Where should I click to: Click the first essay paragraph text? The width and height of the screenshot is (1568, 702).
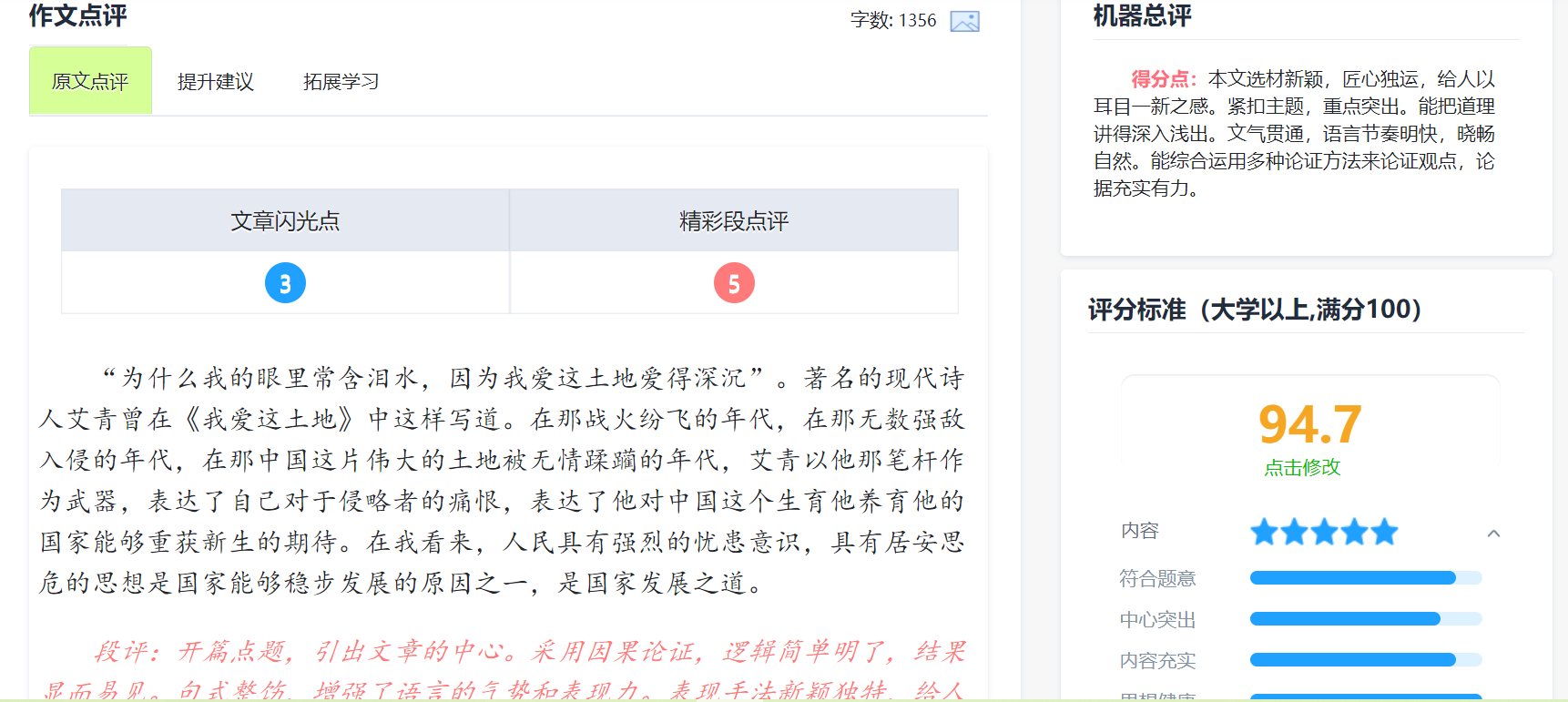[x=501, y=480]
